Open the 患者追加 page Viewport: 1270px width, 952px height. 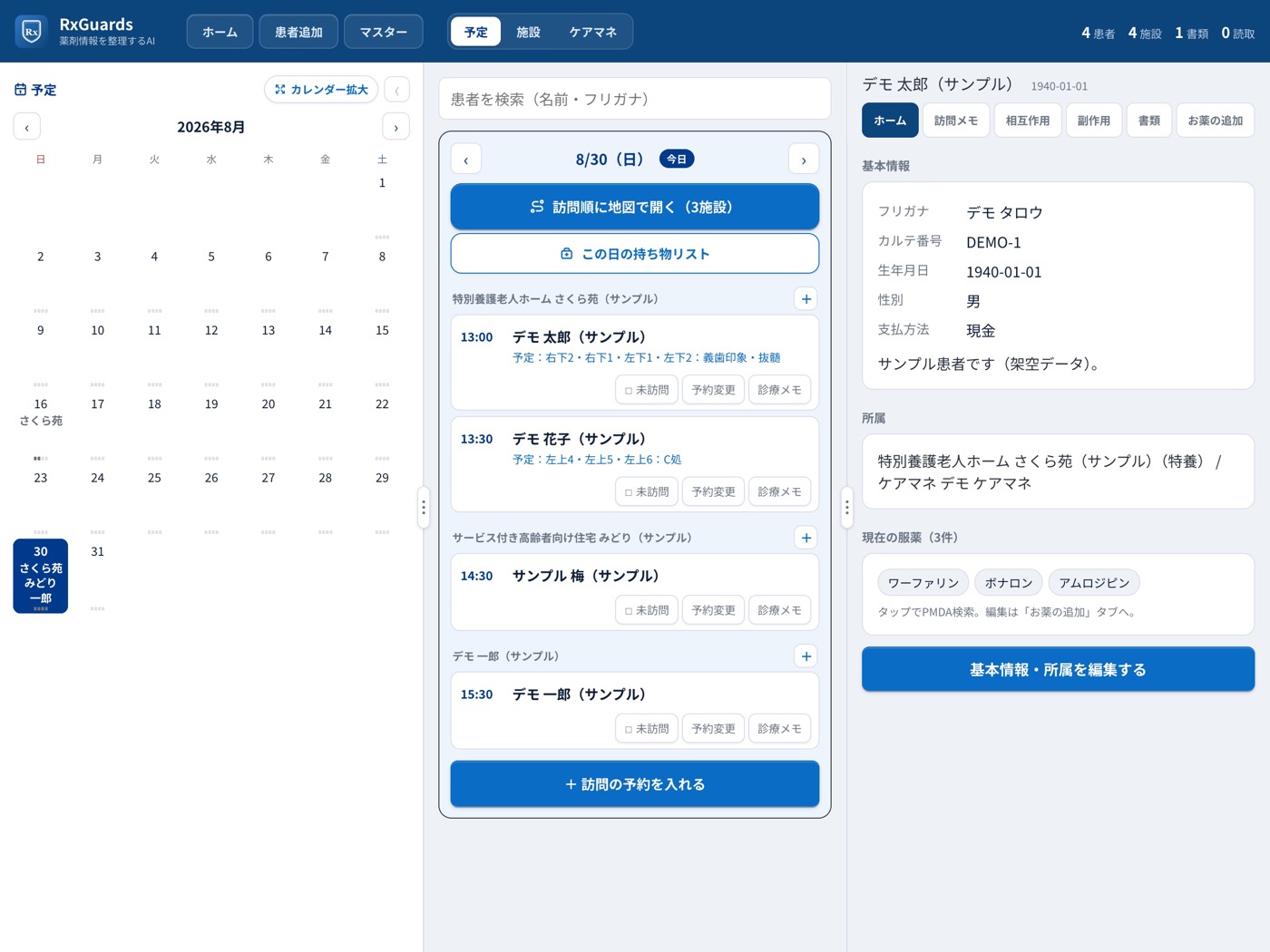[298, 32]
